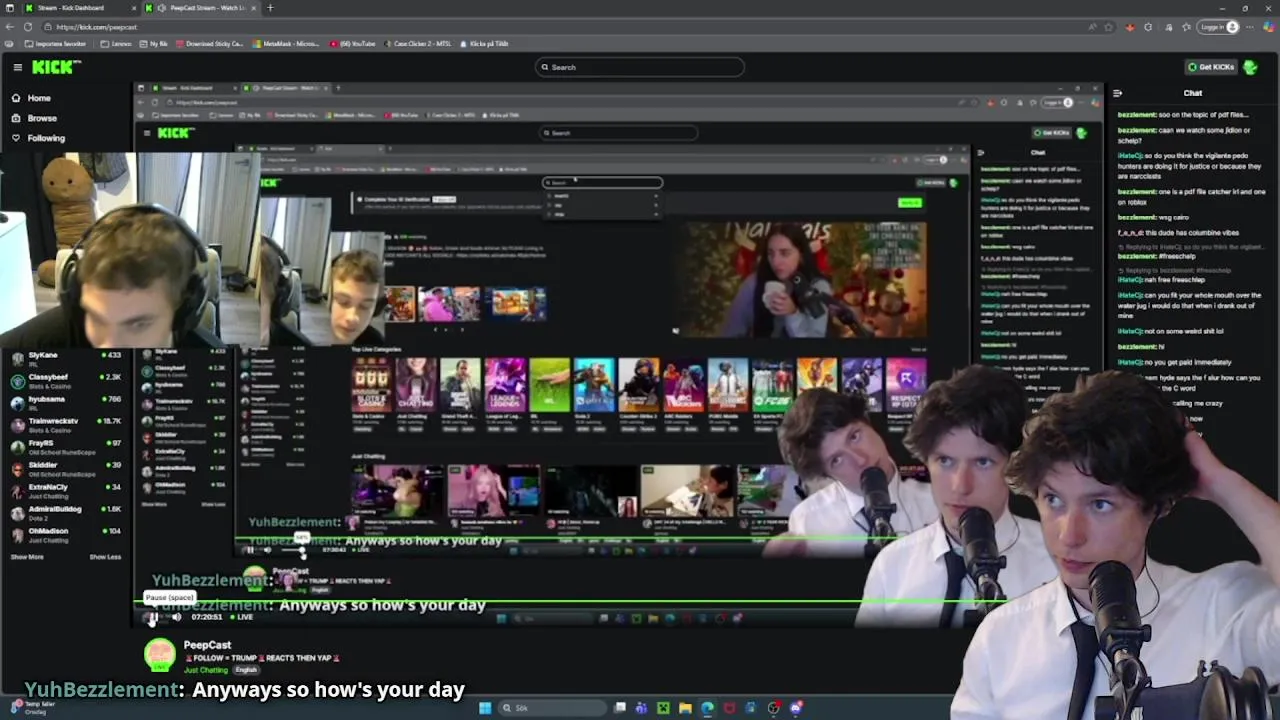Screen dimensions: 1280x720
Task: Collapse sidebar list with Show Less
Action: click(105, 557)
